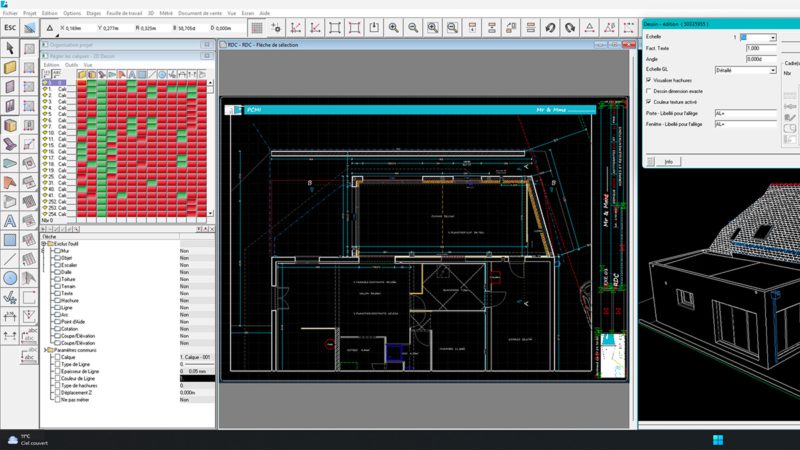Click the site plan thumbnail on the drawing

pos(612,356)
